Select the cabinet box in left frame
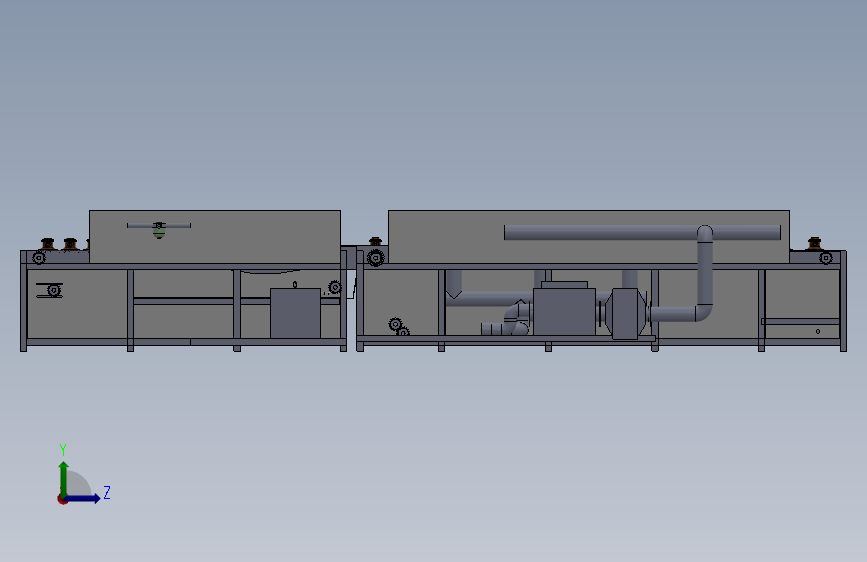867x562 pixels. (295, 313)
